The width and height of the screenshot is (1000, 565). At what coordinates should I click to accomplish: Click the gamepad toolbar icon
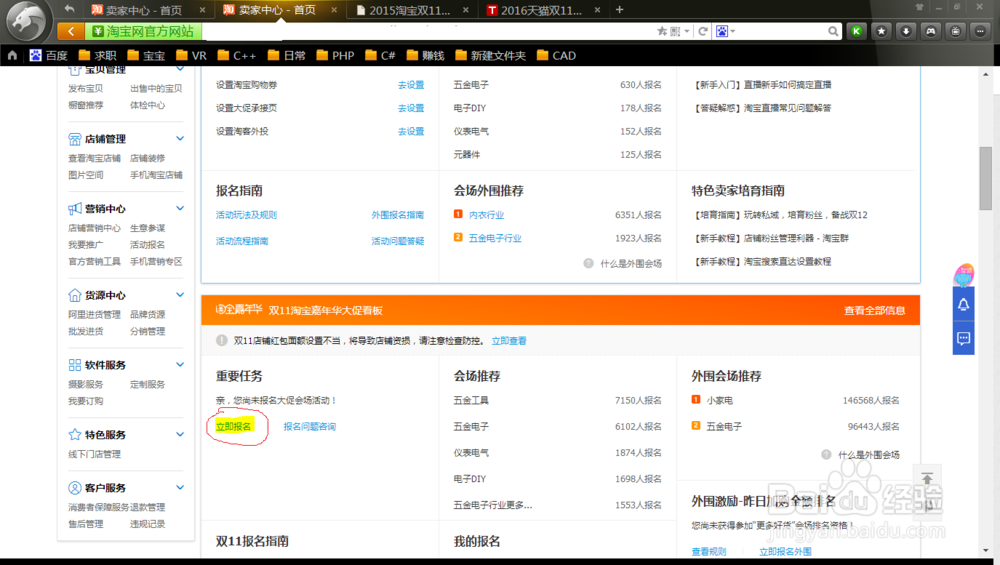(931, 31)
